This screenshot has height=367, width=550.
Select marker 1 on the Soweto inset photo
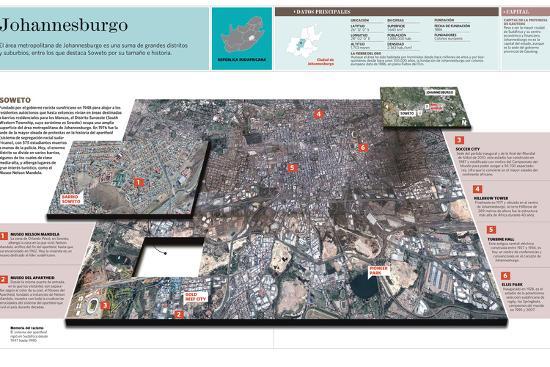139,182
